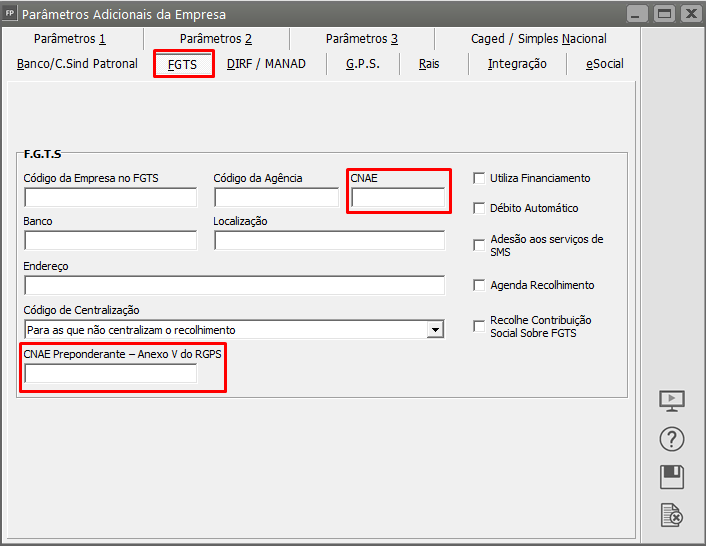Switch to the G.P.S. tab
The width and height of the screenshot is (706, 546).
click(363, 64)
